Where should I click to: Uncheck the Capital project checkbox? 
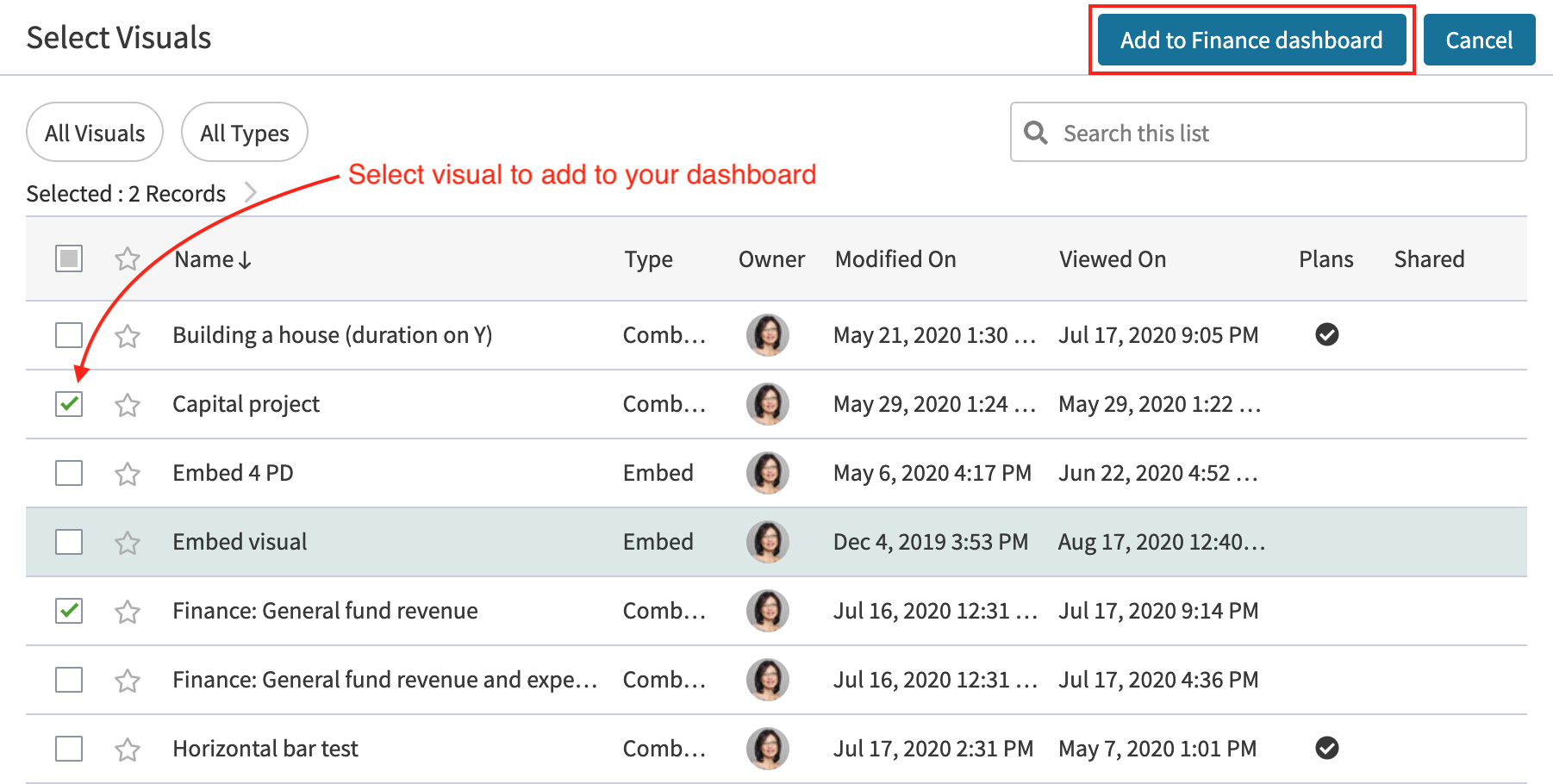[69, 404]
